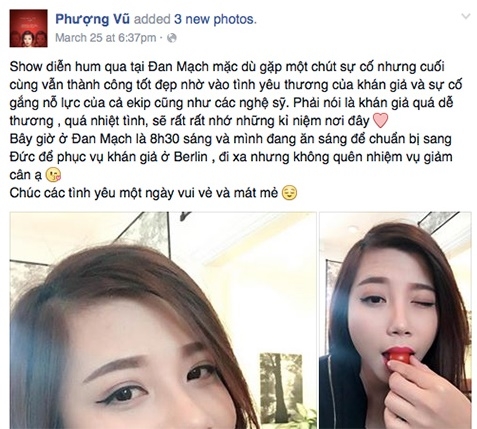Screen dimensions: 477x429
Task: Expand the post options chevron
Action: 465,16
